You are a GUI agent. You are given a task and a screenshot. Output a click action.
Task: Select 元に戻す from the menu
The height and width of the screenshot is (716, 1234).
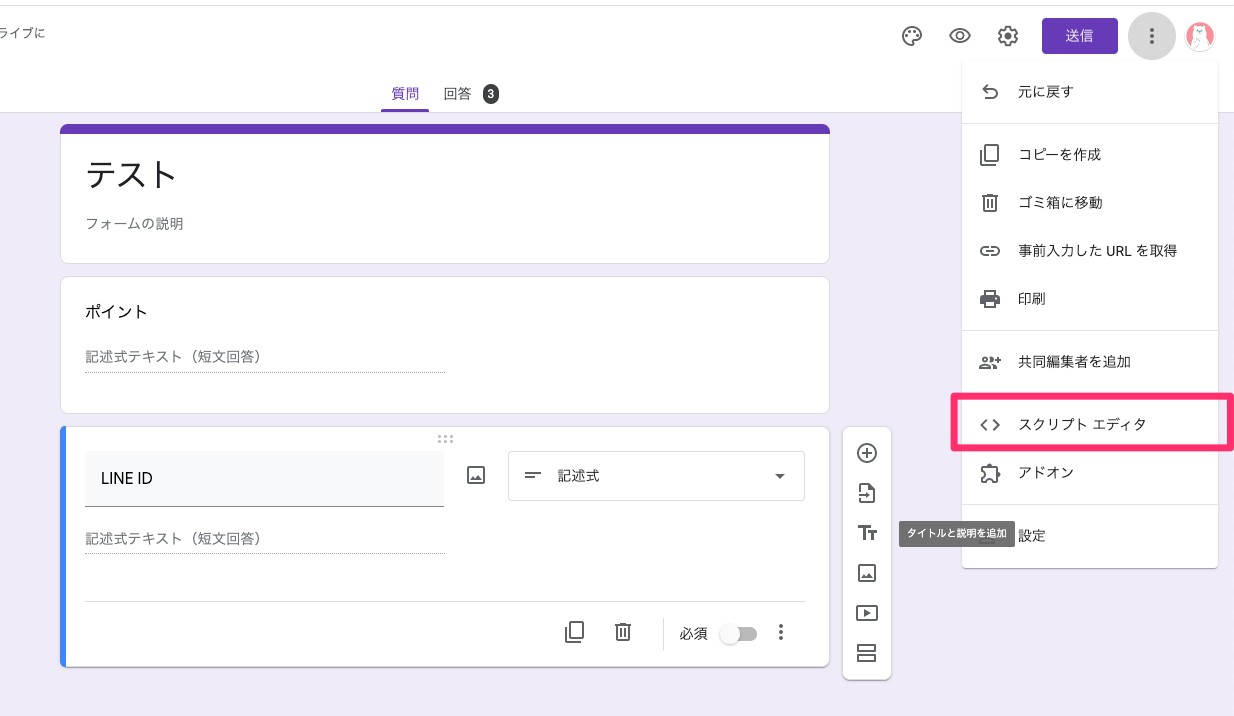pos(1090,92)
